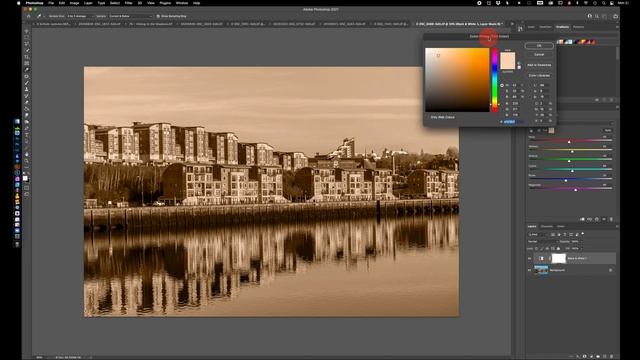Open the Normal blend mode dropdown
Image resolution: width=640 pixels, height=360 pixels.
click(x=543, y=242)
